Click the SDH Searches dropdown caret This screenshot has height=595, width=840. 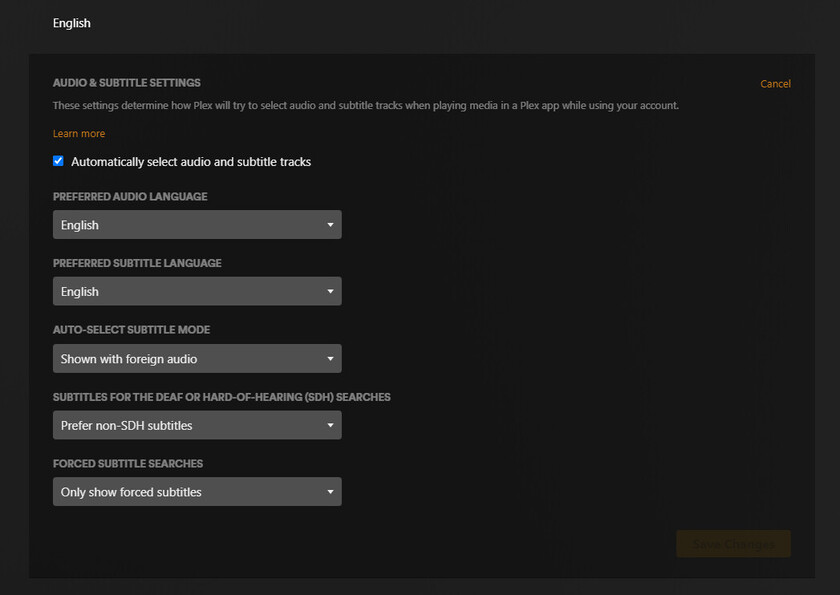coord(330,426)
